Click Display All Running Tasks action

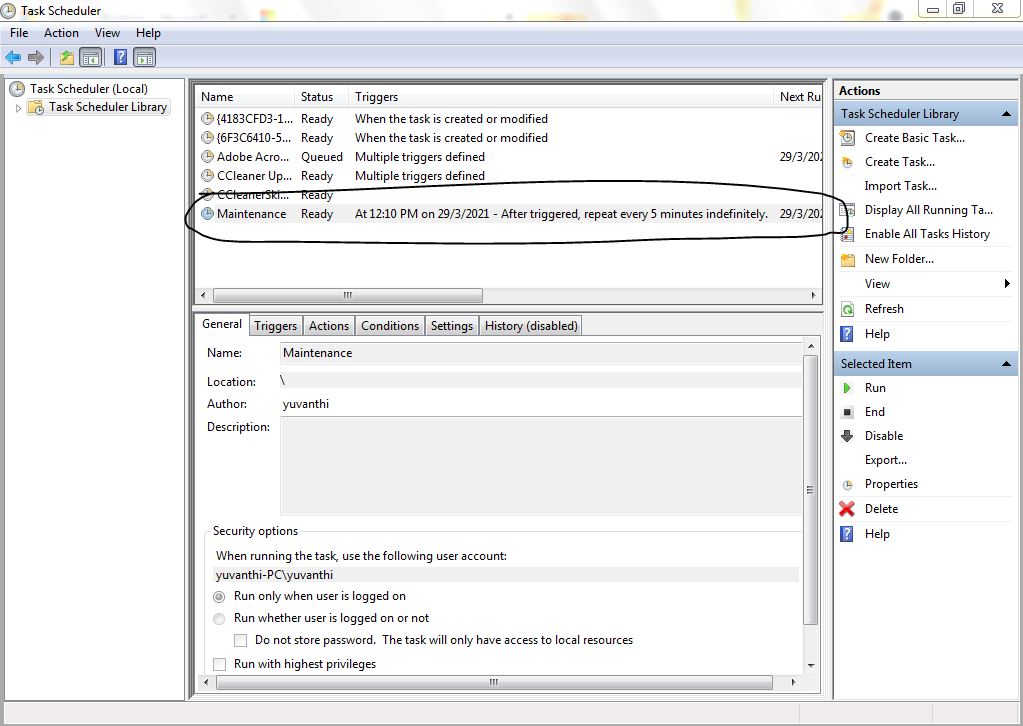[928, 210]
